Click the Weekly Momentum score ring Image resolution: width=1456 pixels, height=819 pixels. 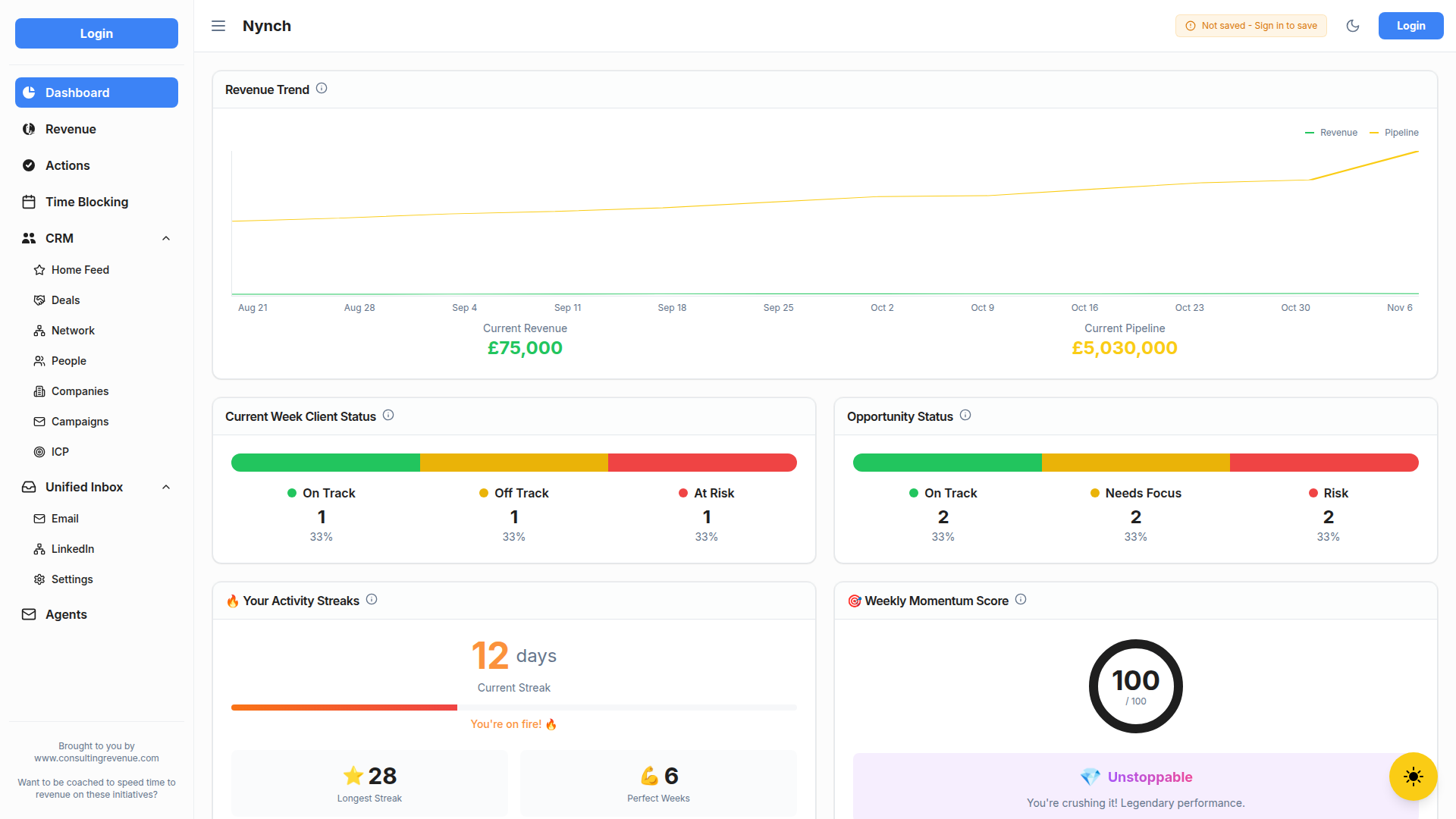tap(1135, 686)
